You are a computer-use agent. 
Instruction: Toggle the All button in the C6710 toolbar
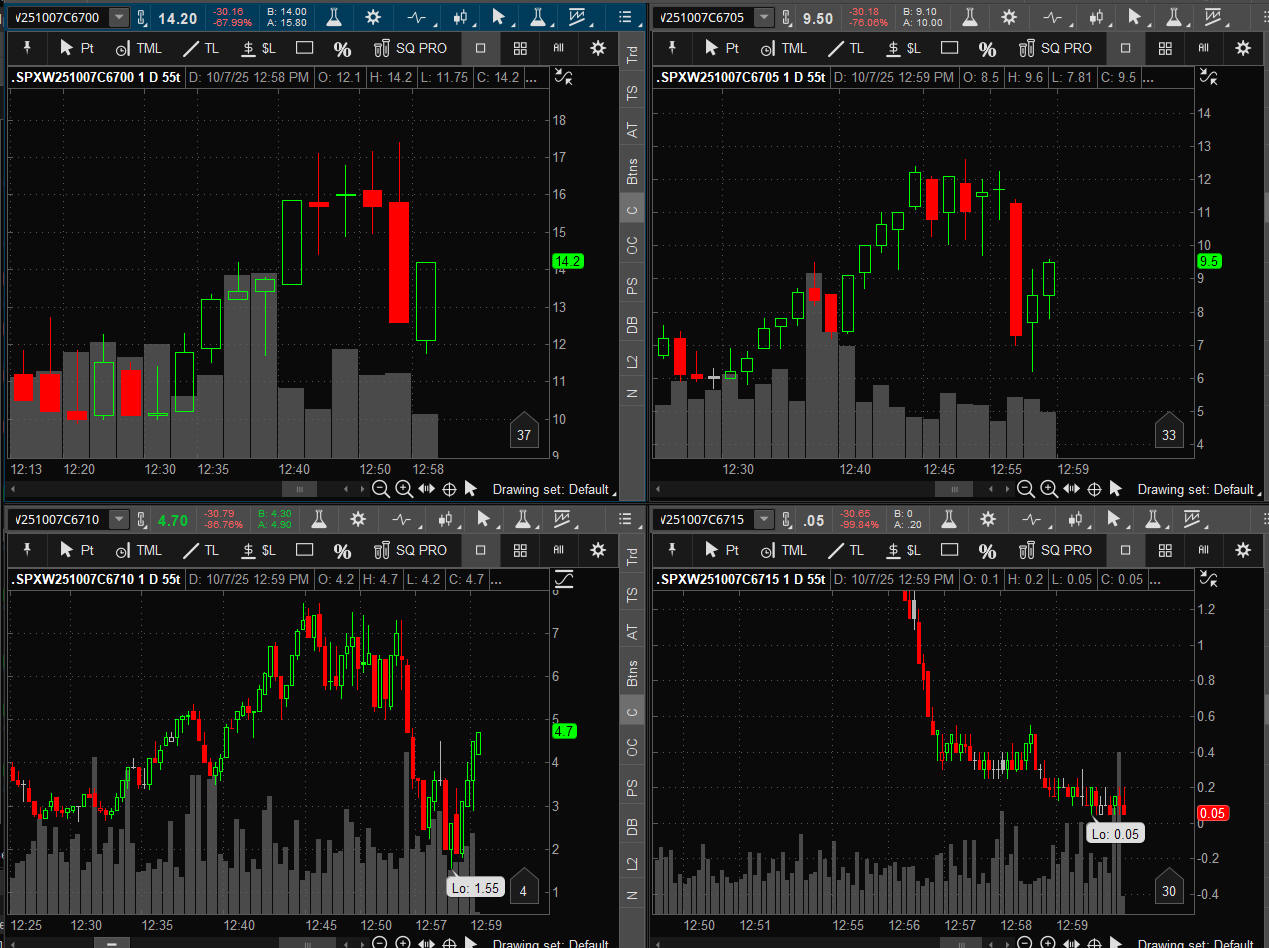coord(558,550)
